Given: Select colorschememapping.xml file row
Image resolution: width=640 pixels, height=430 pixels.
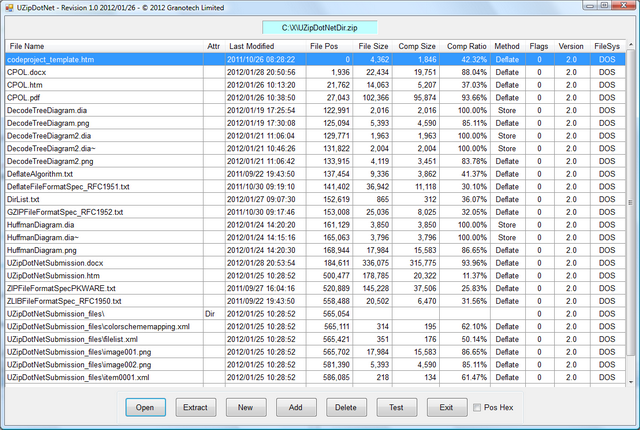Looking at the screenshot, I should coord(315,326).
